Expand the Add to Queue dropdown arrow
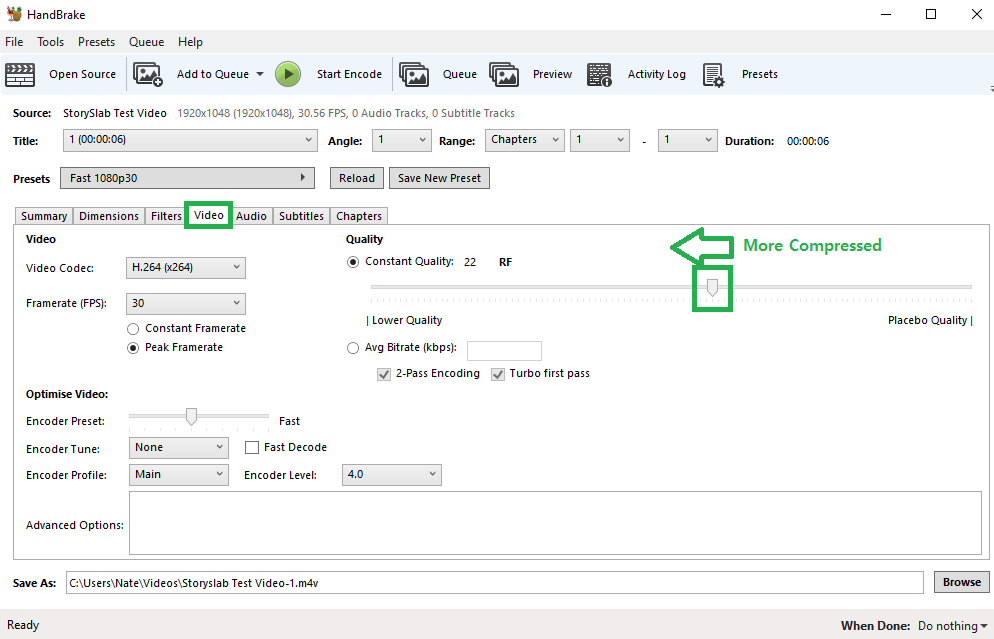The width and height of the screenshot is (994, 639). [260, 74]
